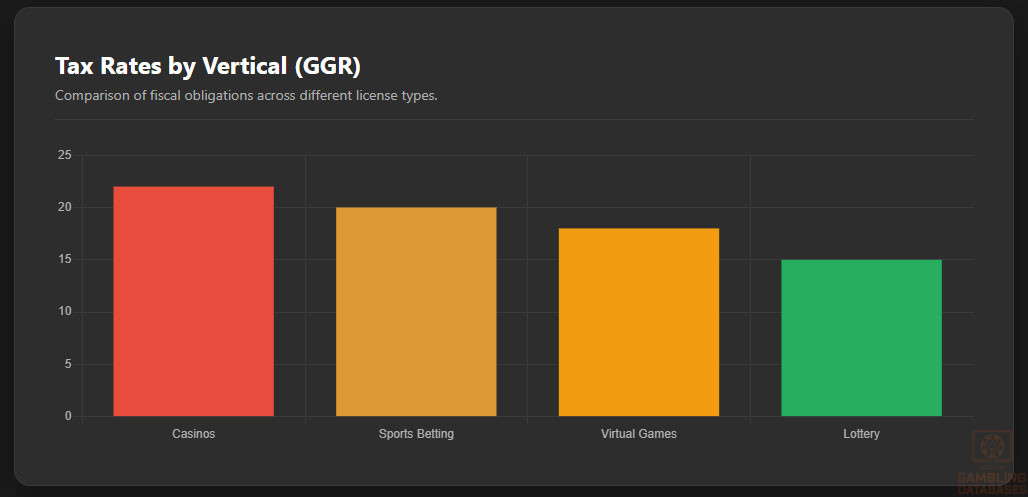
Task: Click the 10 y-axis tick label
Action: click(65, 312)
